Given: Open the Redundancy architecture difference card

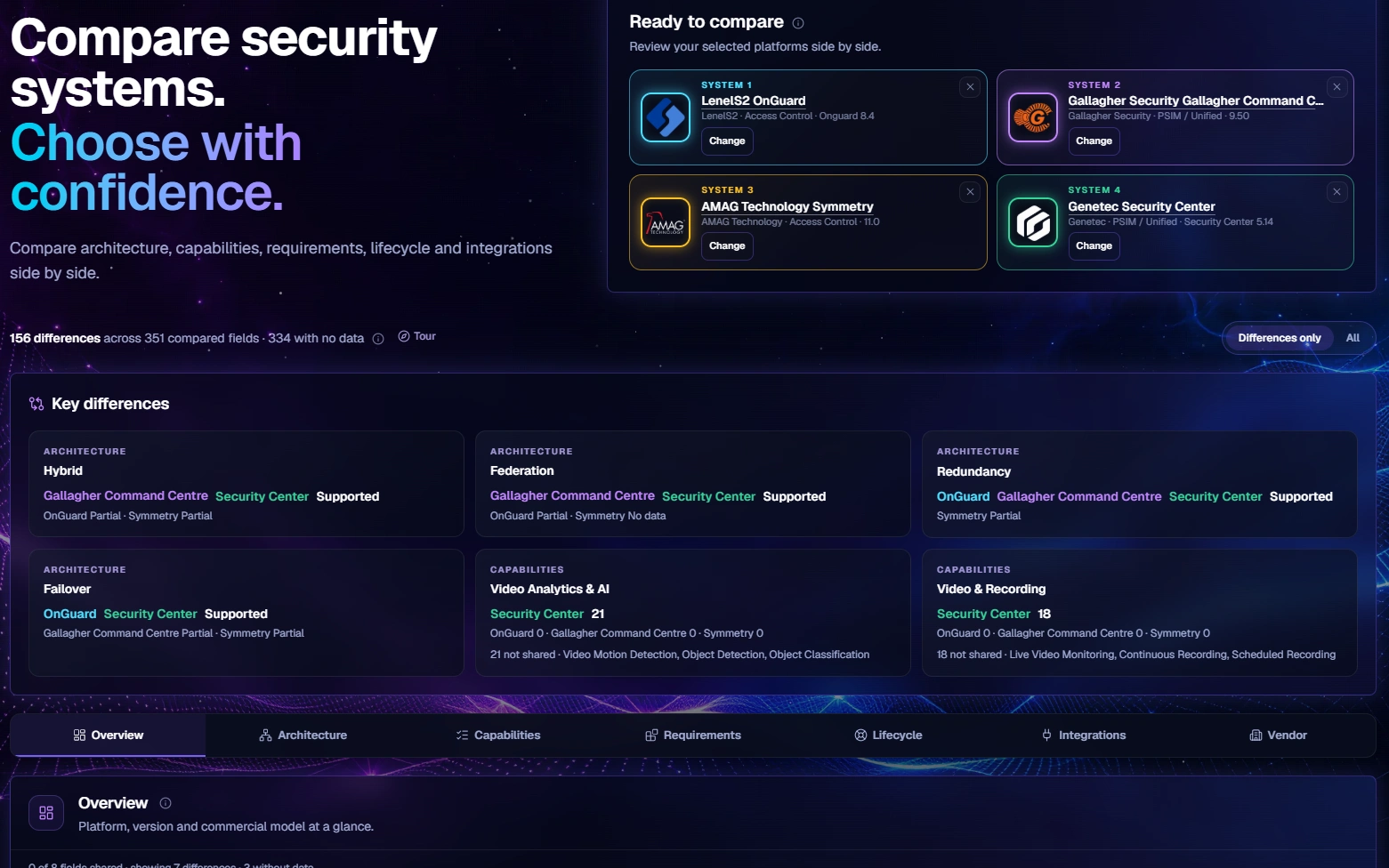Looking at the screenshot, I should (1140, 484).
